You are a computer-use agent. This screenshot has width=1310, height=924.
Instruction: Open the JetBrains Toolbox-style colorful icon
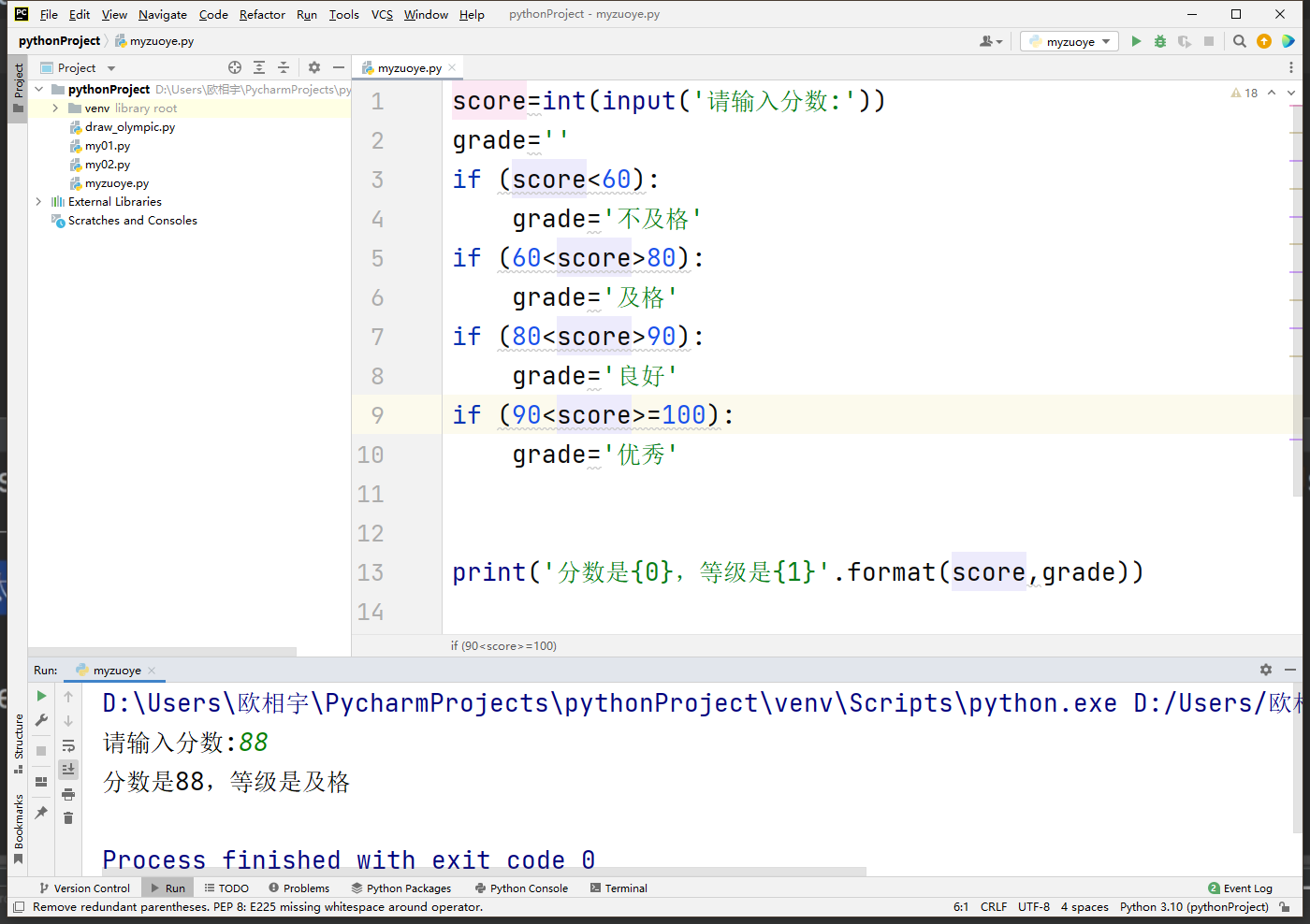pos(1288,41)
